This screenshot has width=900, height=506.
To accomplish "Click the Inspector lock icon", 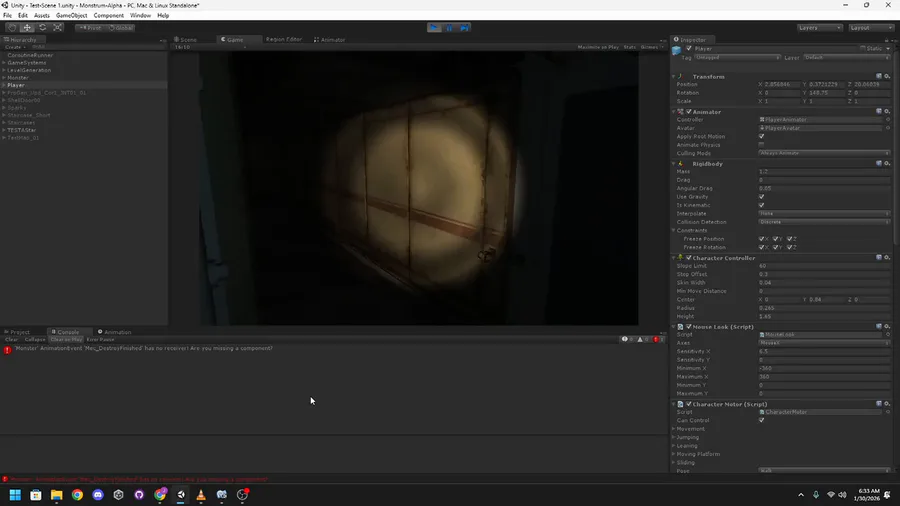I will pyautogui.click(x=886, y=40).
